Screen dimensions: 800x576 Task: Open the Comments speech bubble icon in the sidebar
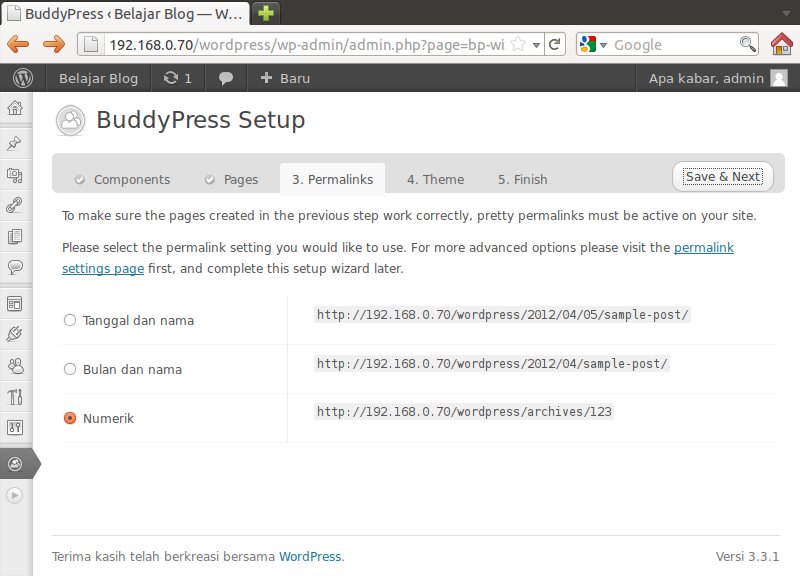pyautogui.click(x=15, y=267)
